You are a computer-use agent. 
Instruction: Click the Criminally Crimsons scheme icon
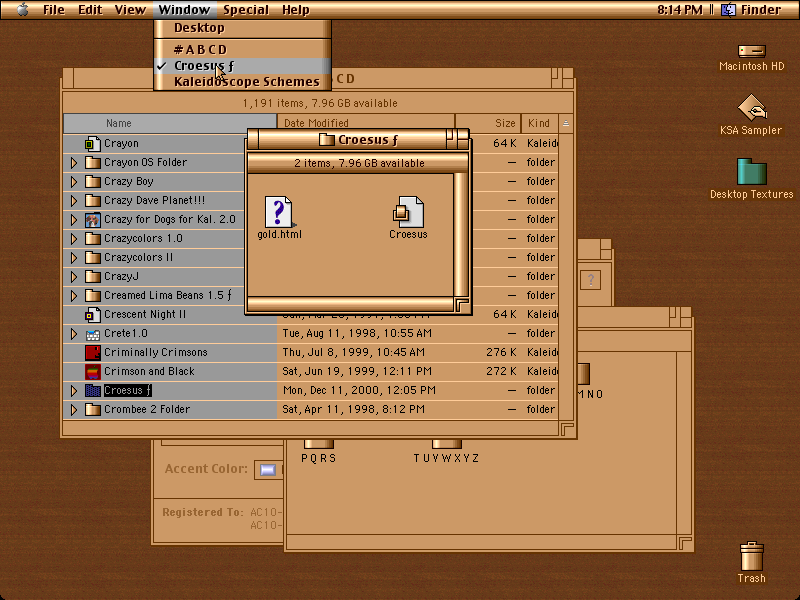(x=92, y=353)
